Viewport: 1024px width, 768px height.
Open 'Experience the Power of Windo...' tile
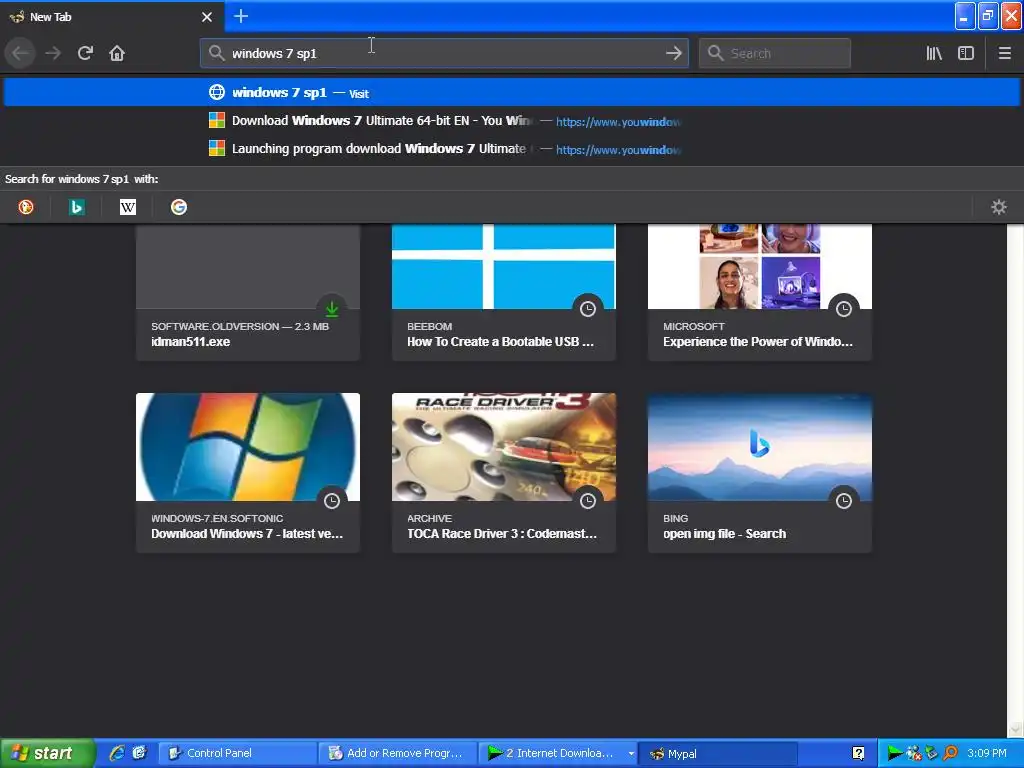pyautogui.click(x=760, y=292)
